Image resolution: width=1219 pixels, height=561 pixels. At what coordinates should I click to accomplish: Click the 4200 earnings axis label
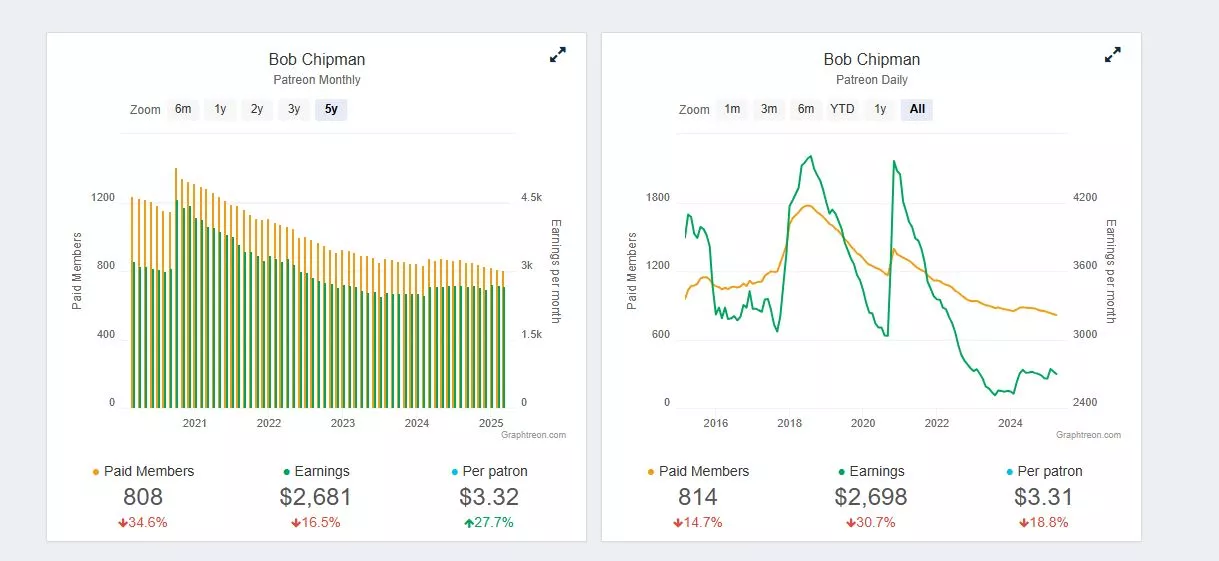point(1085,198)
